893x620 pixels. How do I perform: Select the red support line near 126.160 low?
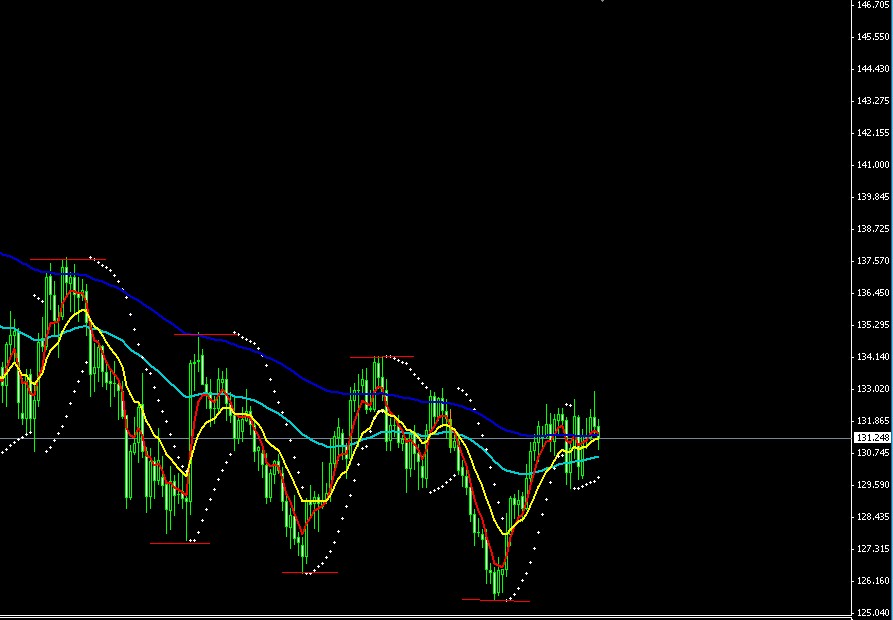(x=310, y=573)
